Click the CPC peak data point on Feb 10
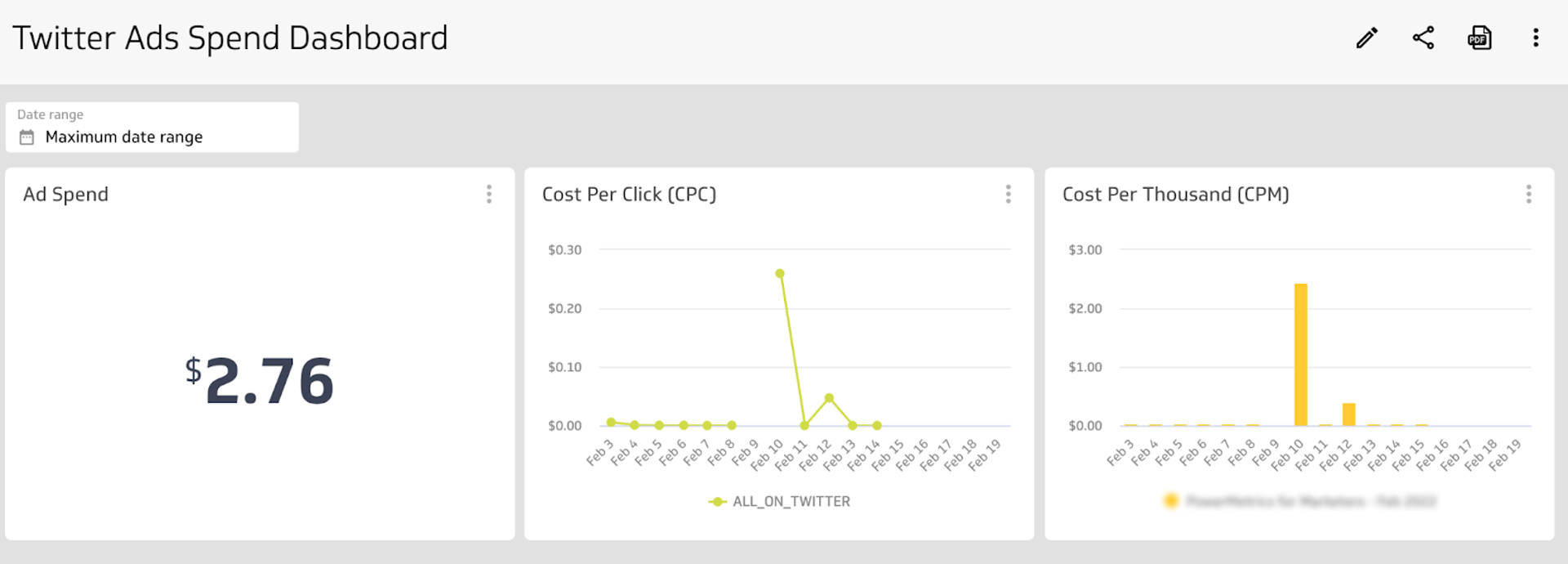1568x564 pixels. [780, 273]
